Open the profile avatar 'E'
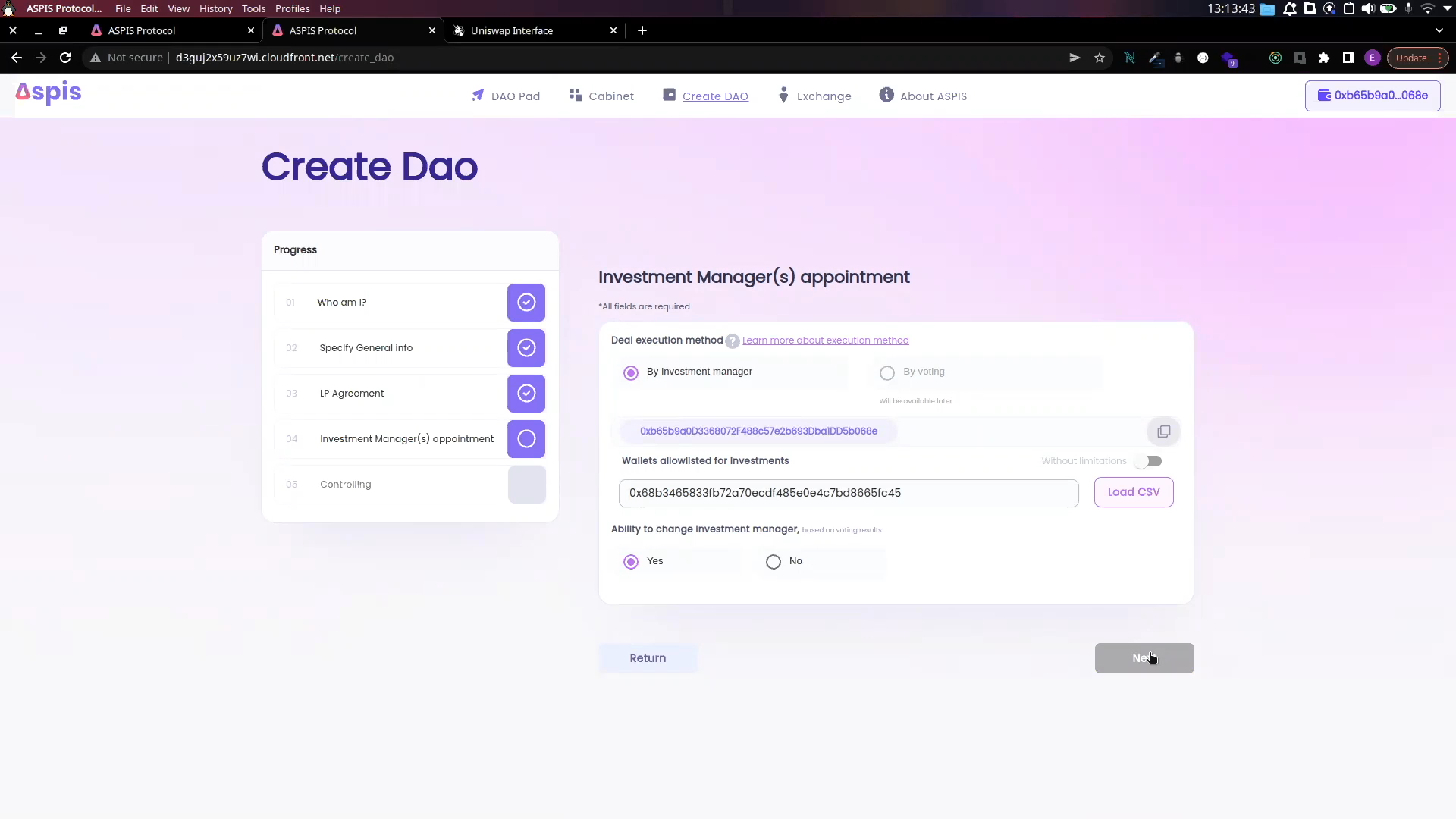The height and width of the screenshot is (819, 1456). tap(1372, 58)
